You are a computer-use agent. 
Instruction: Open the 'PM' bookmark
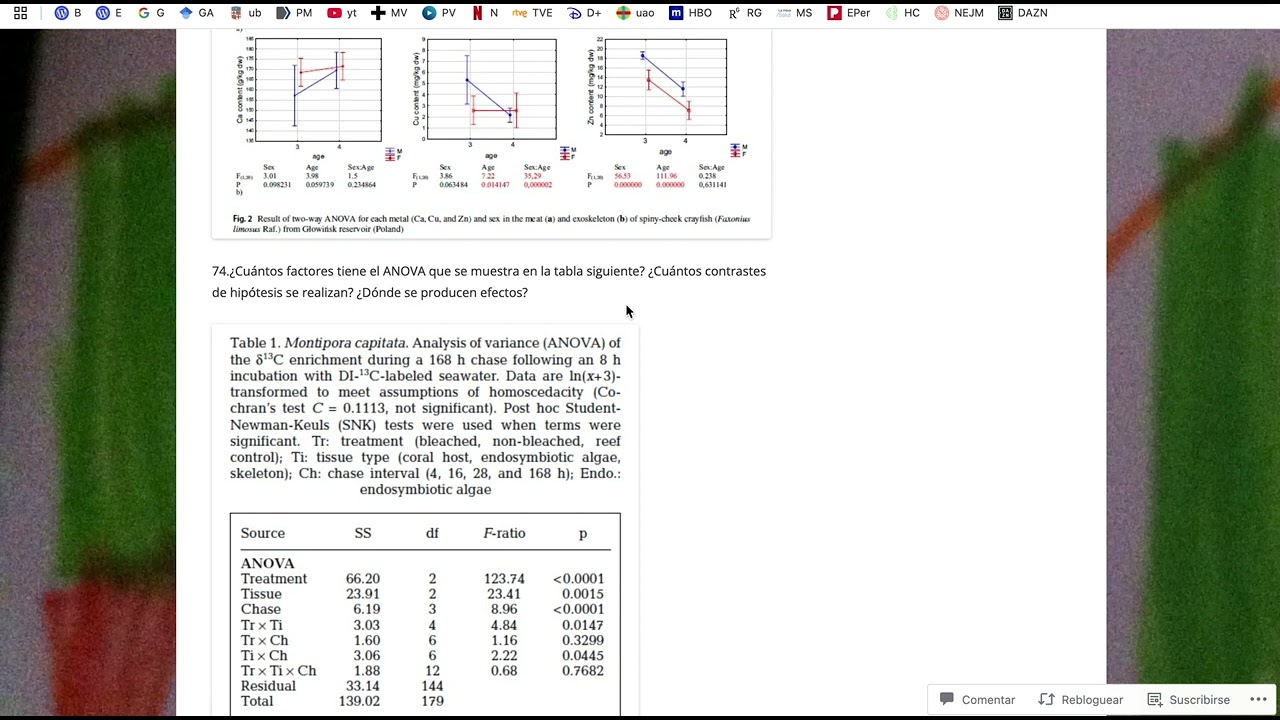coord(294,13)
